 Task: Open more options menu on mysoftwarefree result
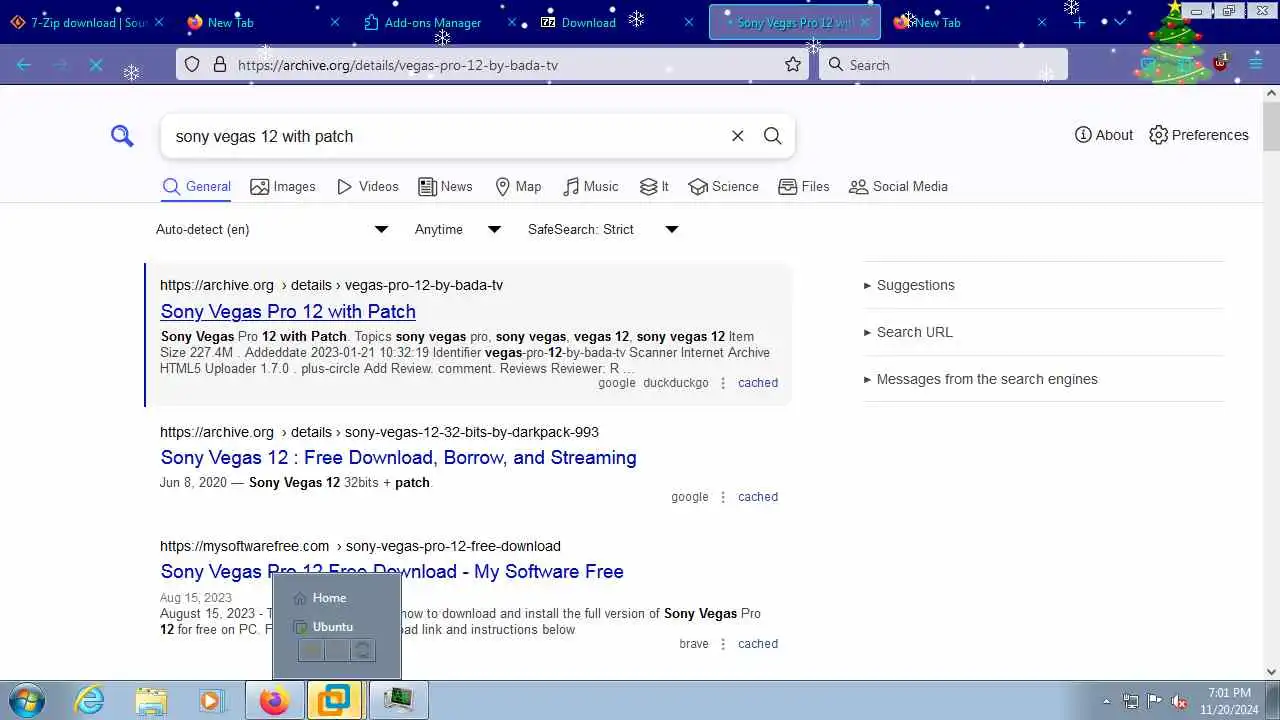723,644
